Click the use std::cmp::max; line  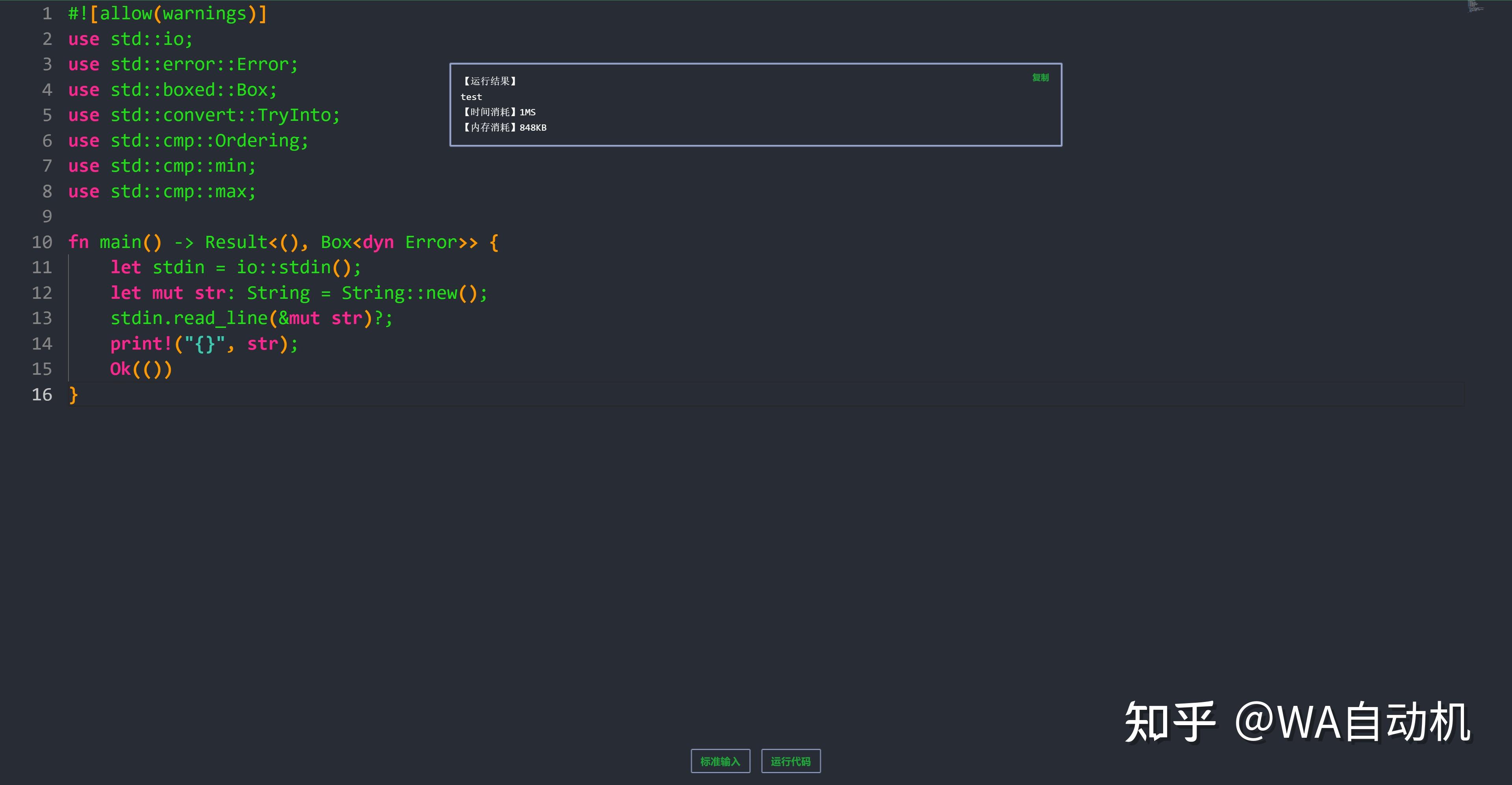click(x=161, y=191)
